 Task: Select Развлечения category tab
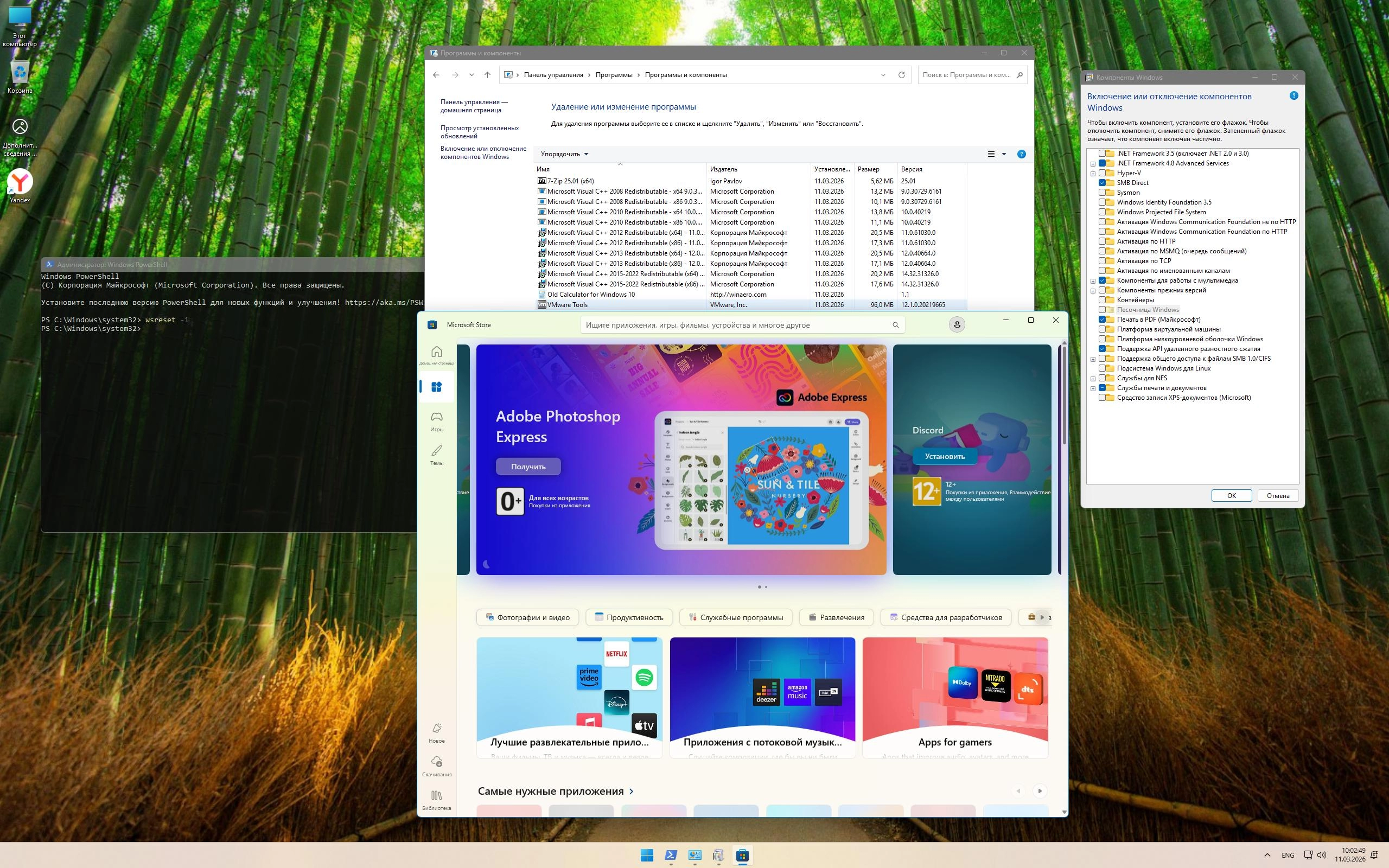pos(836,617)
